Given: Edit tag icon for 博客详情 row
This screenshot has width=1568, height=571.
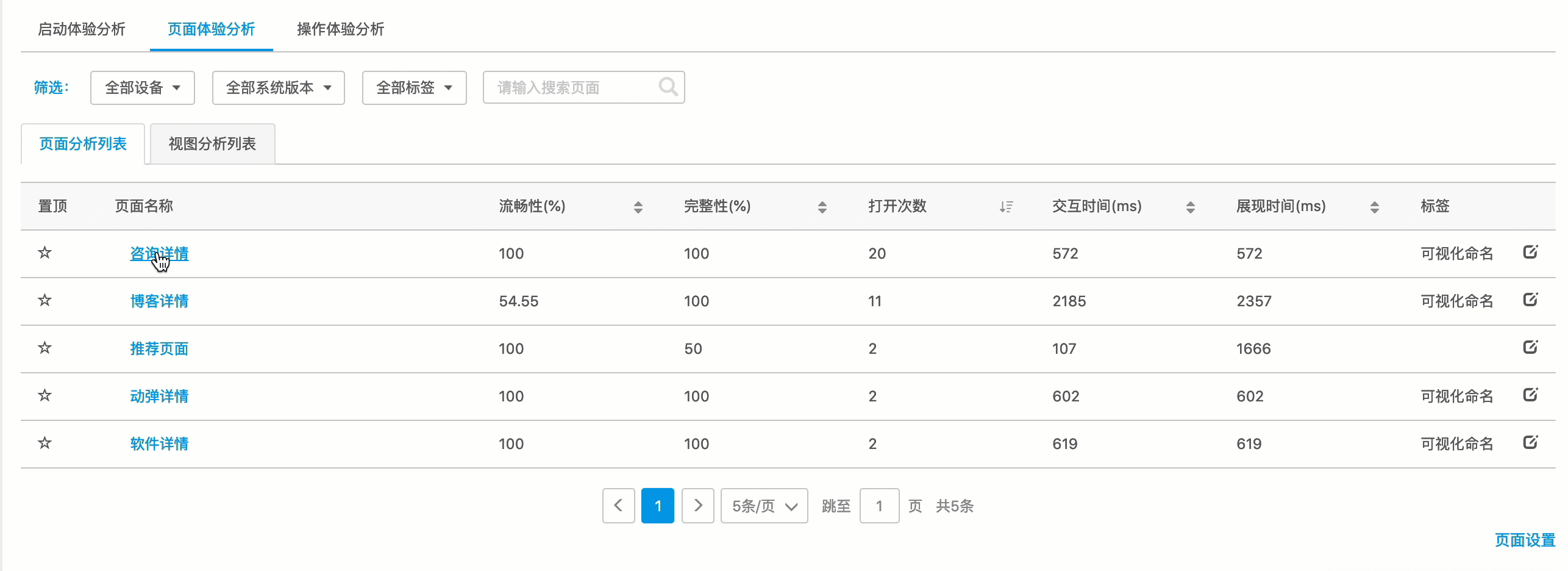Looking at the screenshot, I should (x=1530, y=300).
